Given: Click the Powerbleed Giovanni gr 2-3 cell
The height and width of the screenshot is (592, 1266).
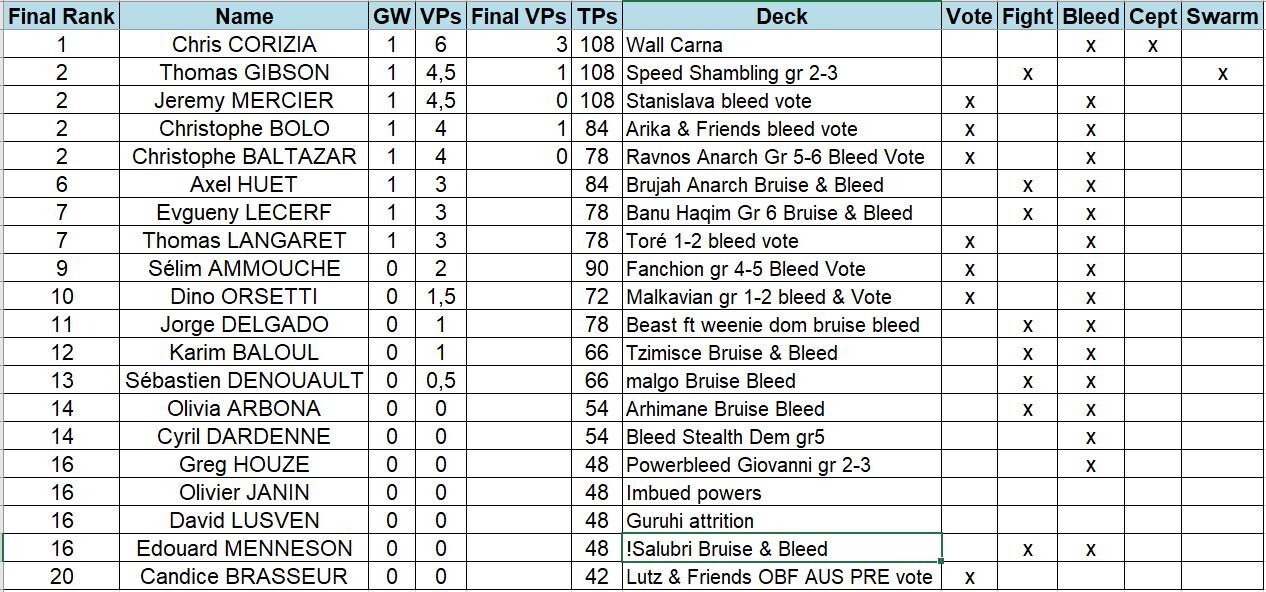Looking at the screenshot, I should pos(781,465).
